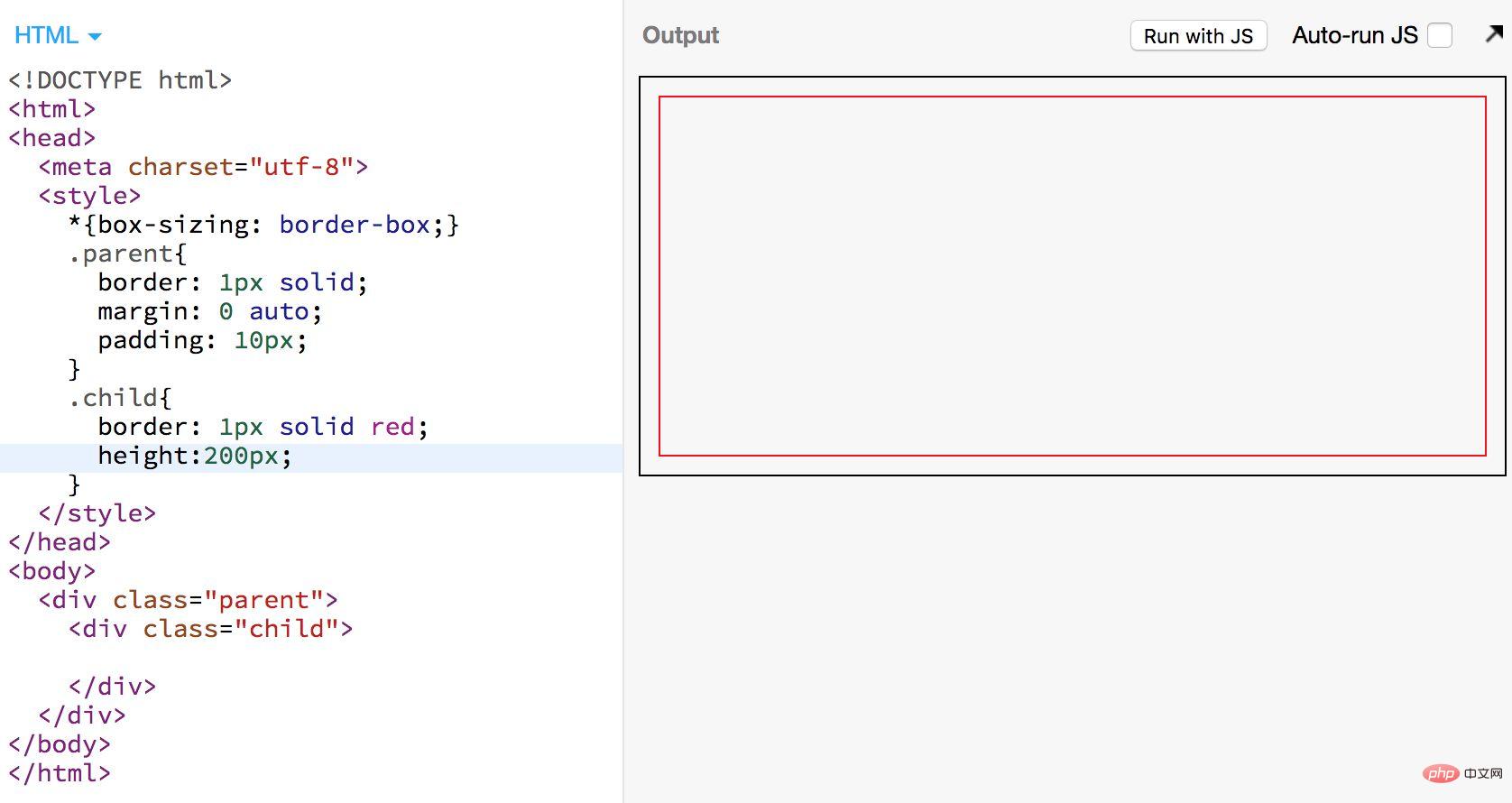This screenshot has width=1512, height=803.
Task: Open the HTML panel dropdown
Action: [58, 36]
